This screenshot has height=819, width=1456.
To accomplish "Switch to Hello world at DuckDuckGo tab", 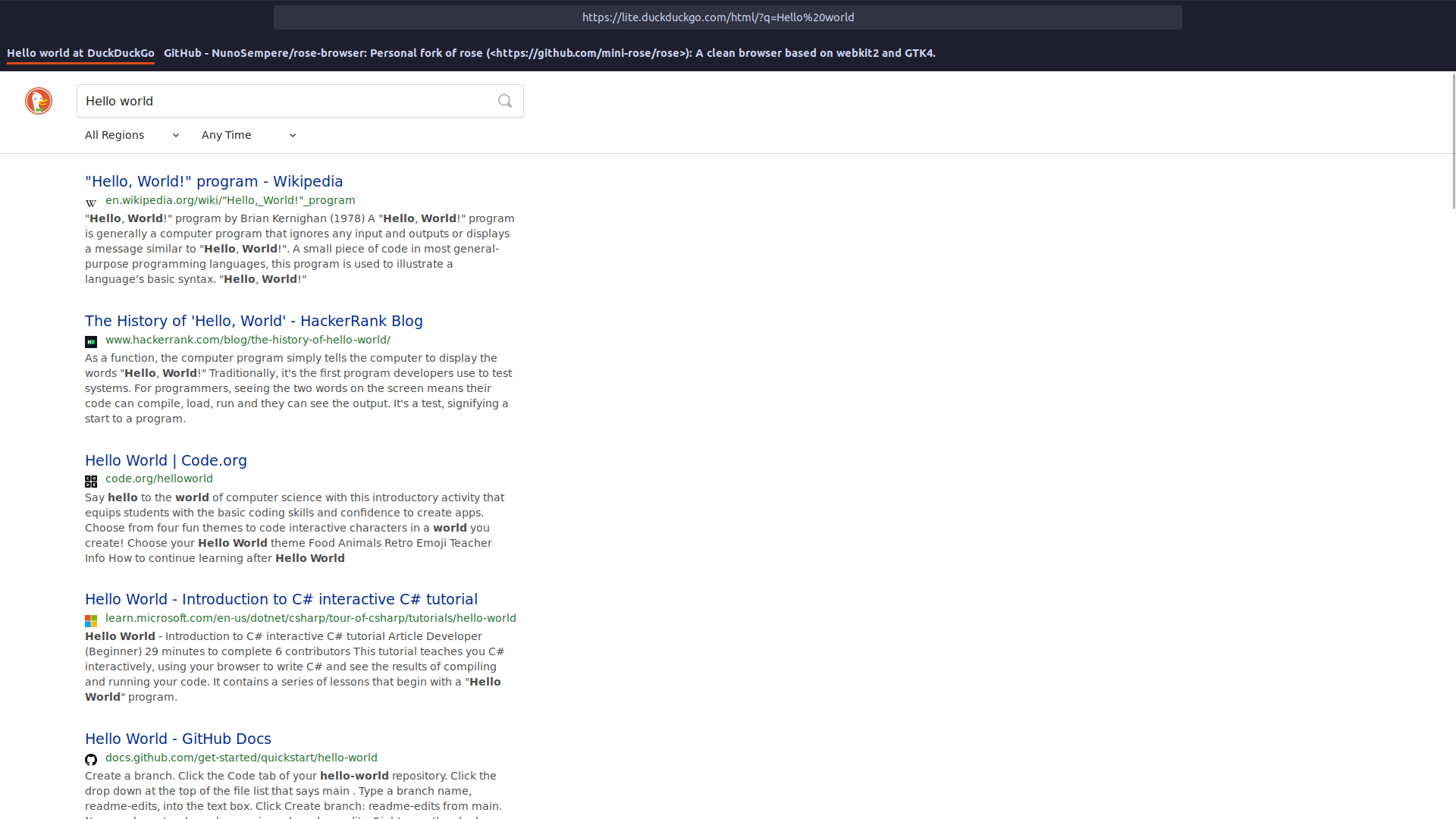I will pyautogui.click(x=80, y=53).
